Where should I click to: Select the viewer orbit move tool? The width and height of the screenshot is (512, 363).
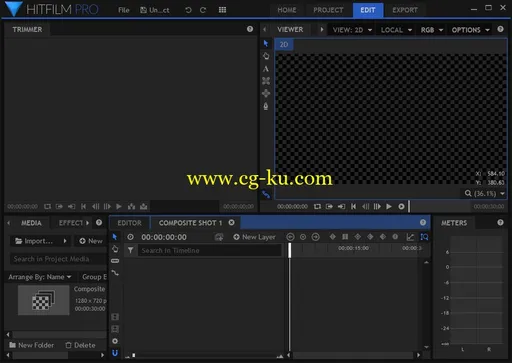click(266, 93)
